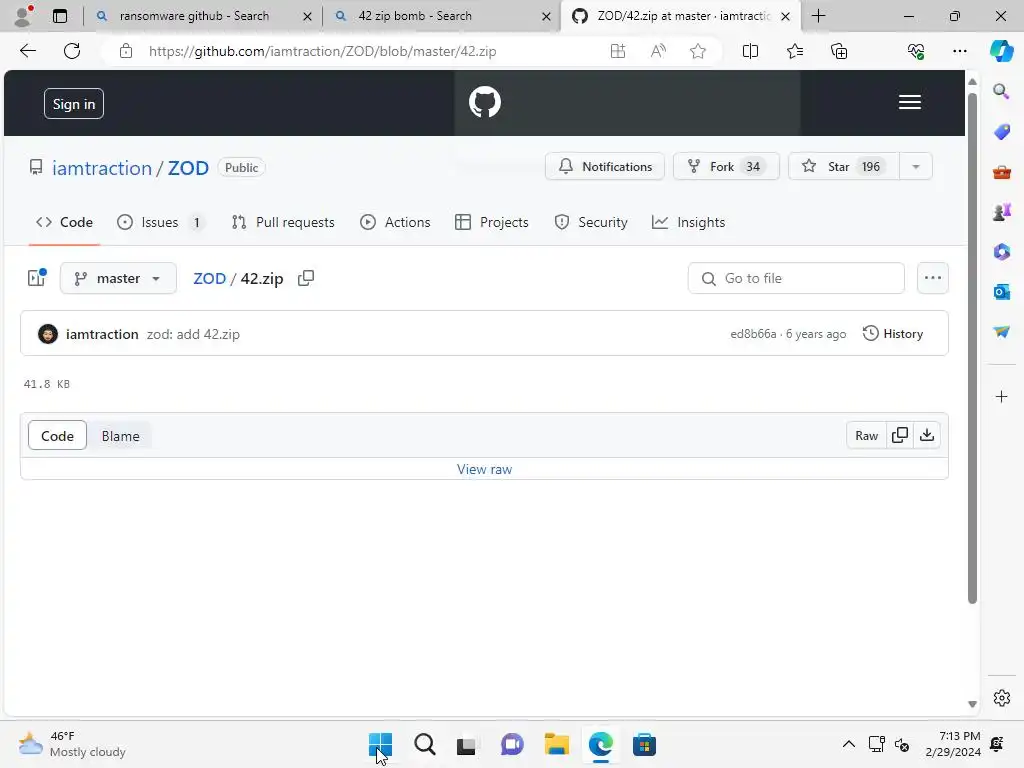Open sidebar Games chess icon
The width and height of the screenshot is (1024, 768).
[x=1001, y=212]
